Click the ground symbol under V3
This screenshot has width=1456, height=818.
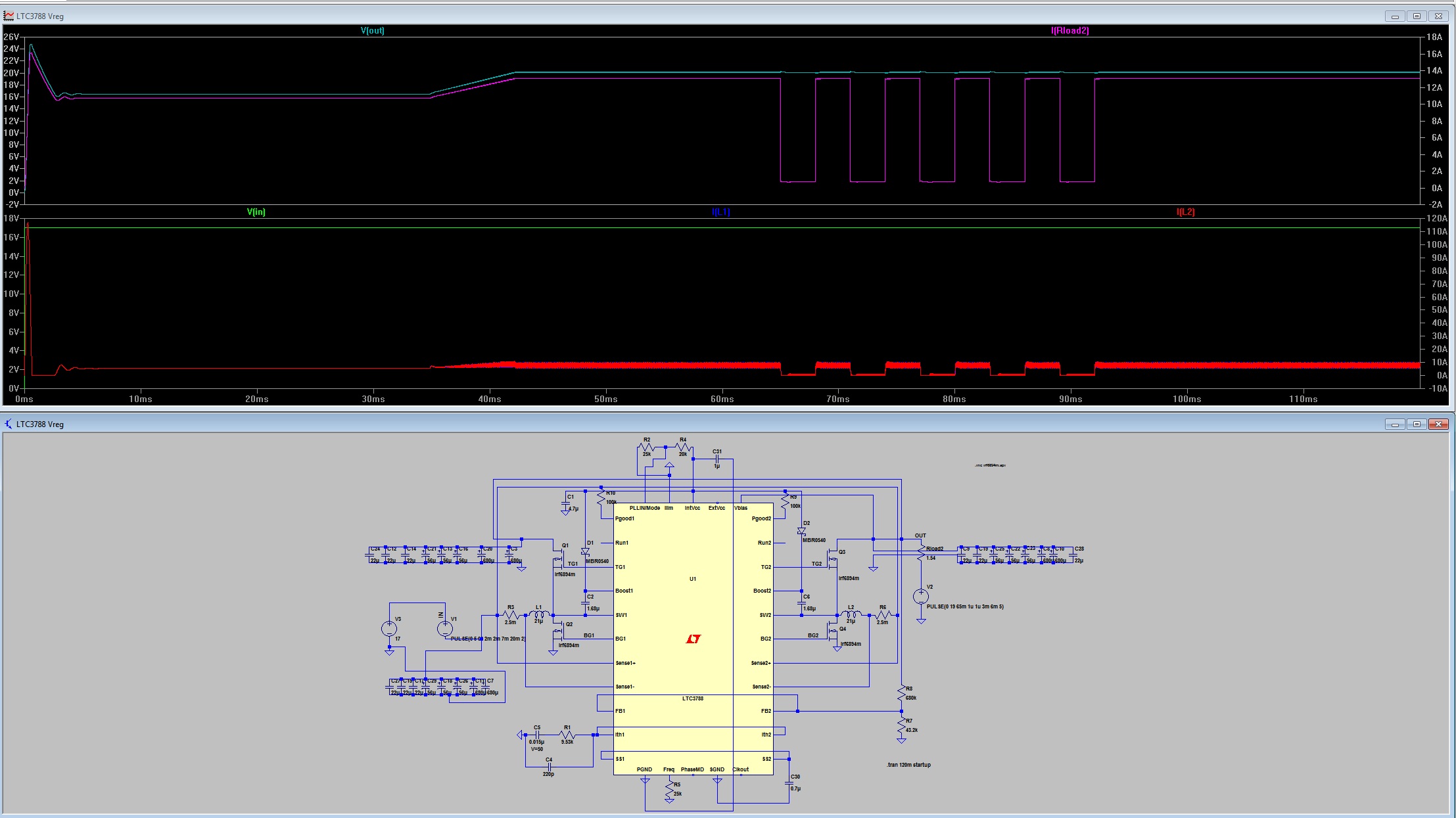[x=389, y=652]
